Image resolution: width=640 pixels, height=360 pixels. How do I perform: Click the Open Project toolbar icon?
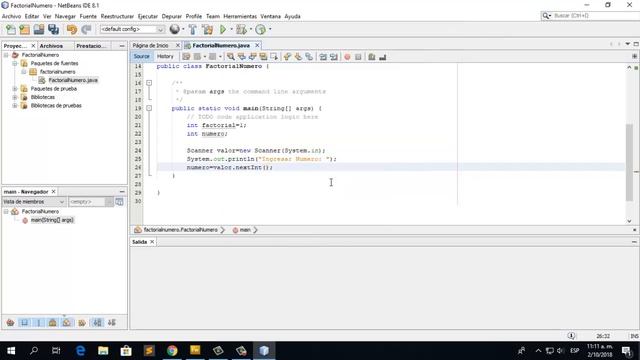(x=39, y=29)
